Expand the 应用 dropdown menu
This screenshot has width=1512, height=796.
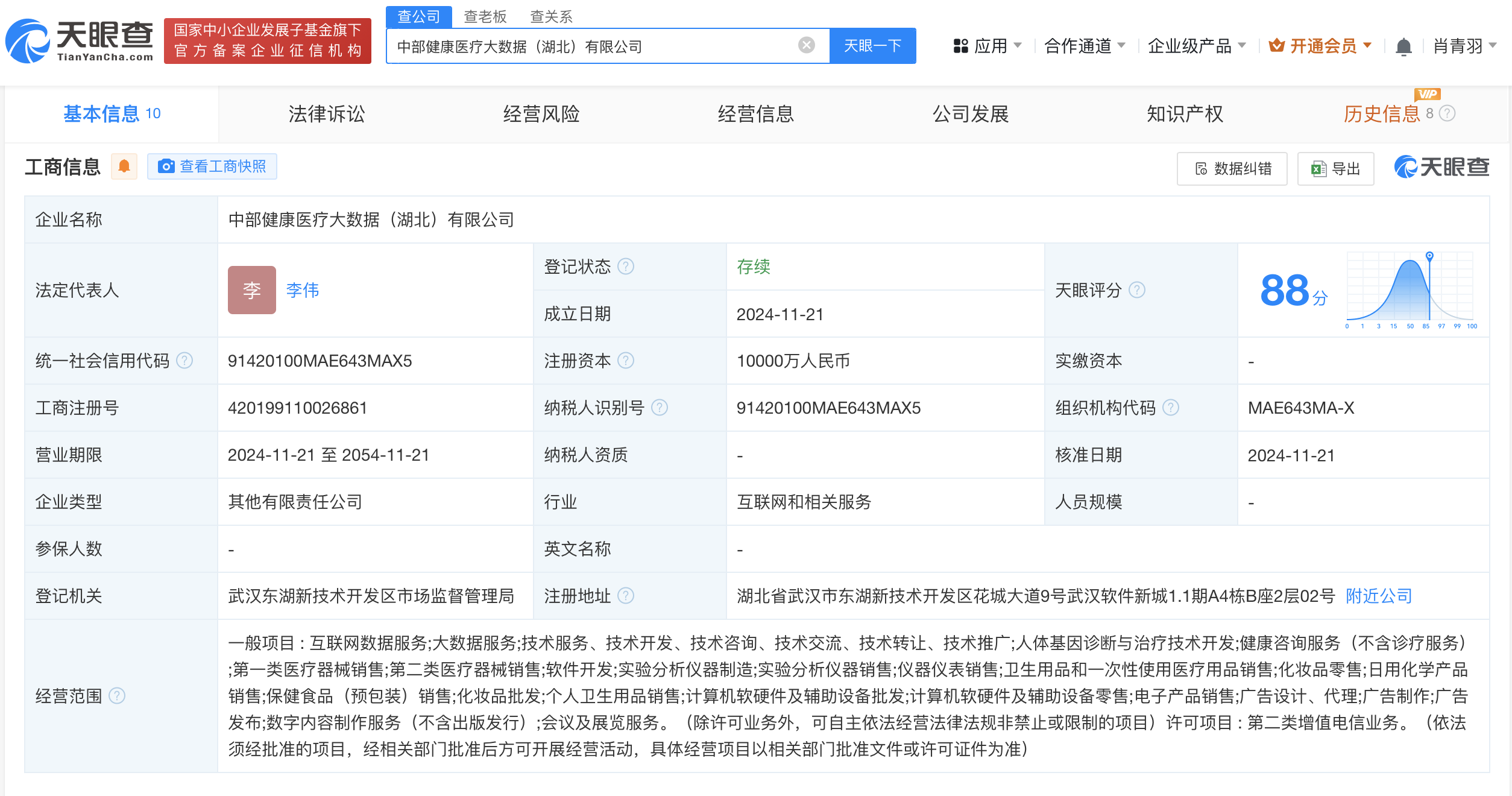click(988, 46)
